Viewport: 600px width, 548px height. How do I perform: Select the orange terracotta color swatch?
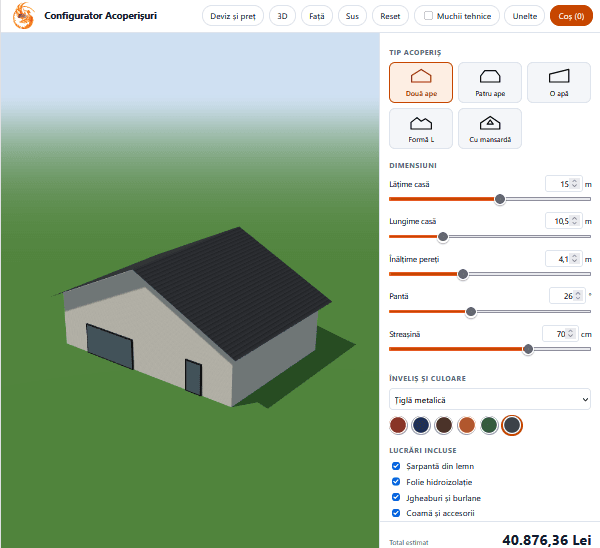point(466,425)
